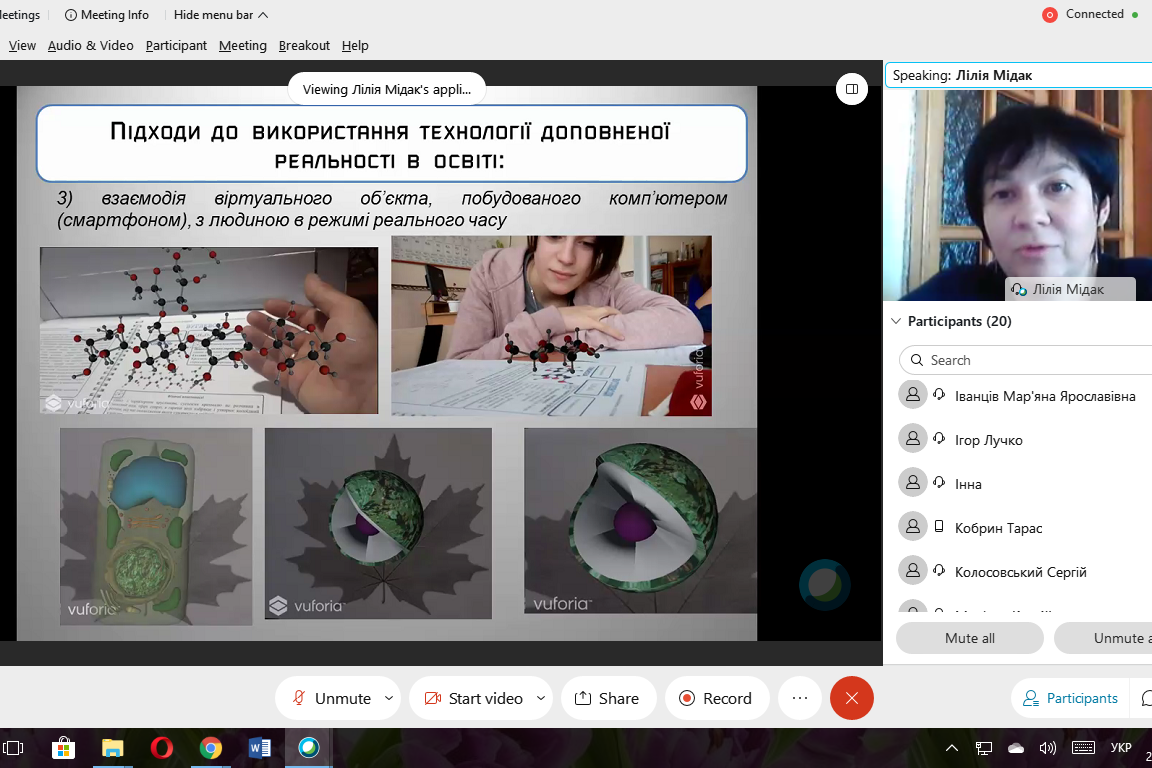Start recording with the Record button
Viewport: 1152px width, 768px height.
coord(716,698)
